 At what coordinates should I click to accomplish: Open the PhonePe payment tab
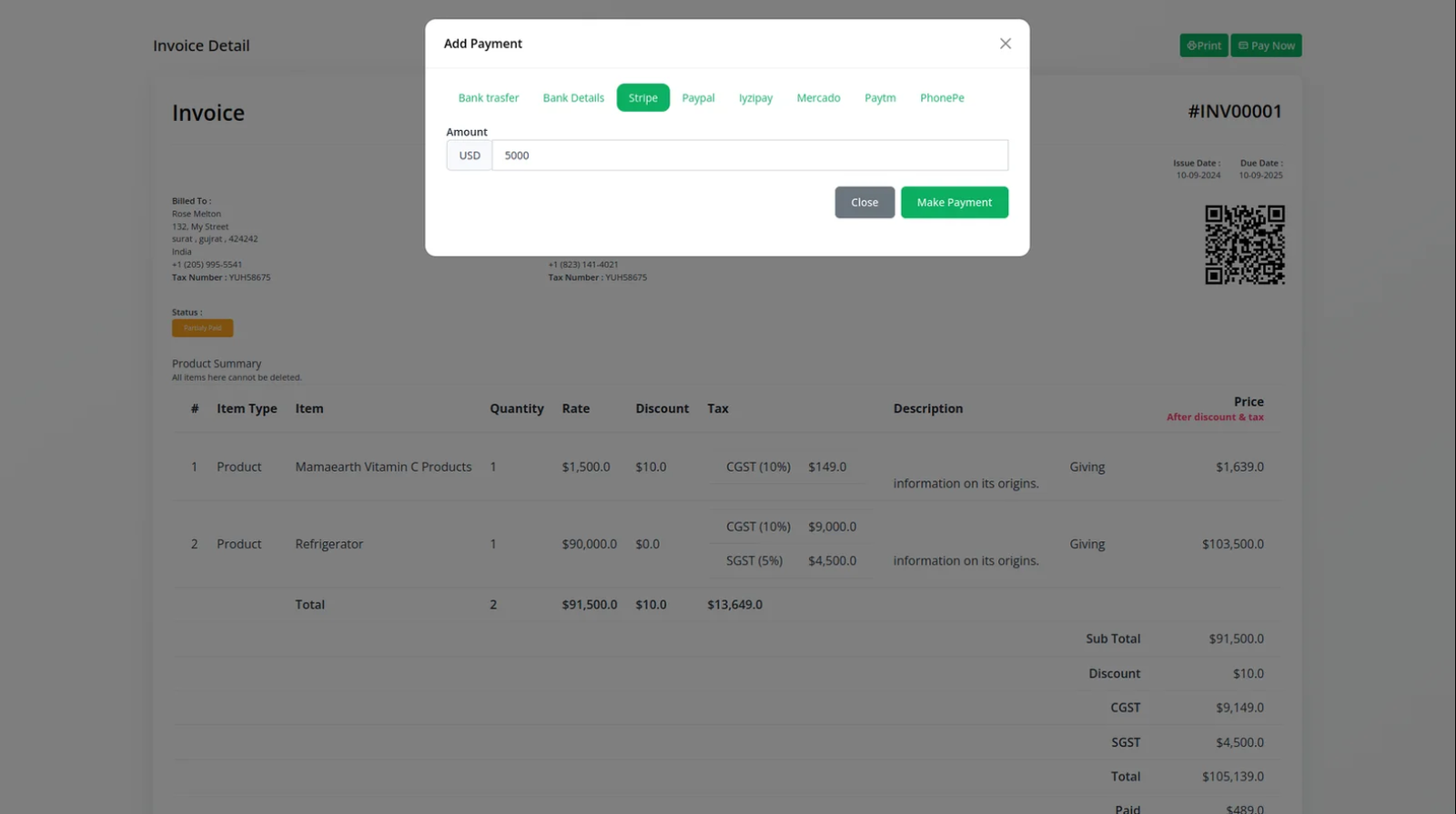(x=942, y=97)
